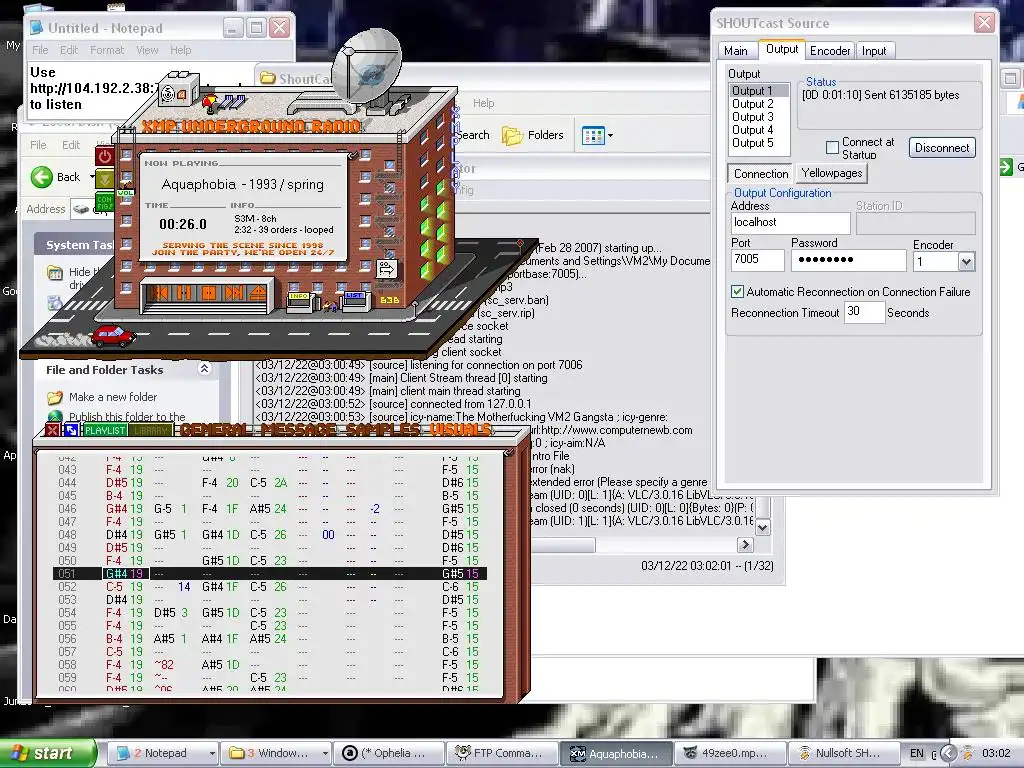The width and height of the screenshot is (1024, 768).
Task: Select Output 3 in the output list
Action: [x=759, y=117]
